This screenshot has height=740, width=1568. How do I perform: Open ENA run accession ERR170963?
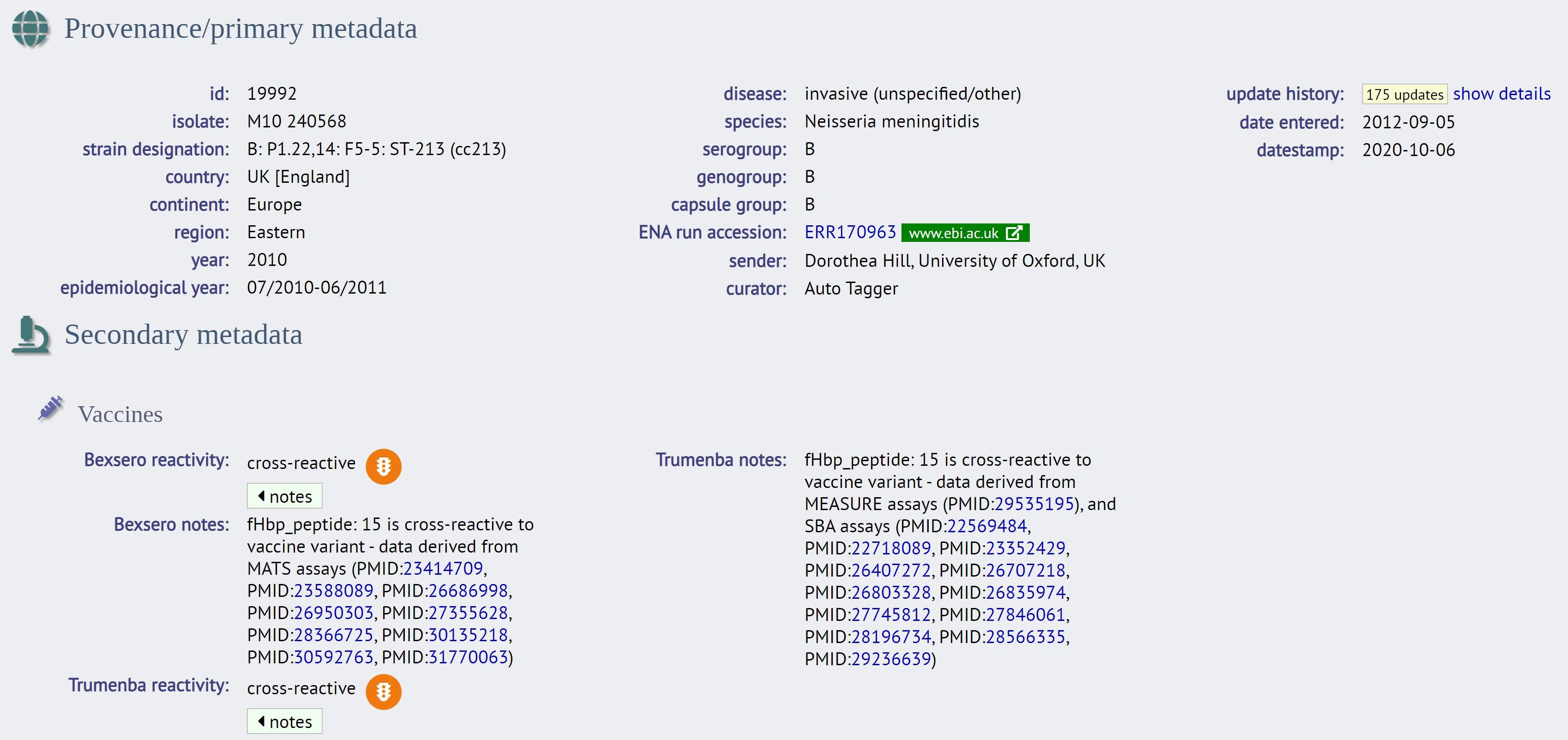point(850,233)
